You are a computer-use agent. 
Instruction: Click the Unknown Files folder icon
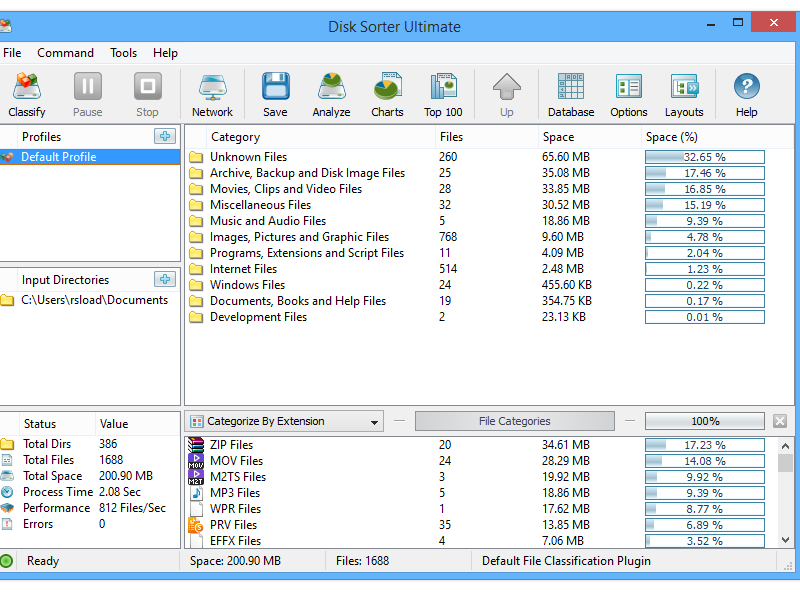tap(196, 157)
